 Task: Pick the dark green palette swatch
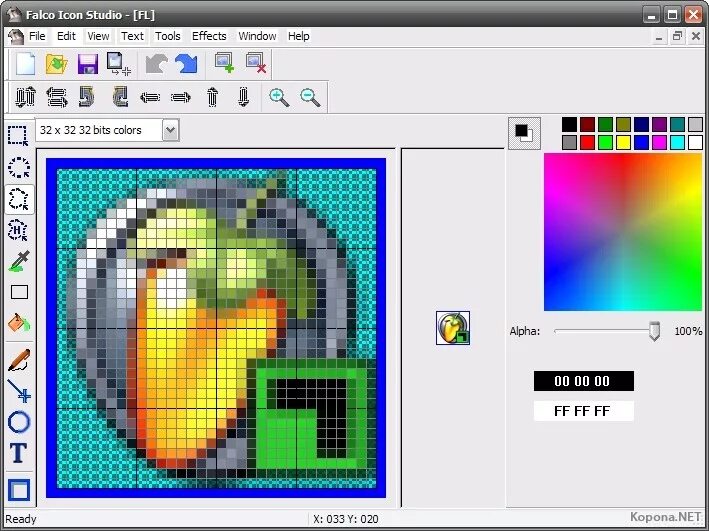[605, 124]
